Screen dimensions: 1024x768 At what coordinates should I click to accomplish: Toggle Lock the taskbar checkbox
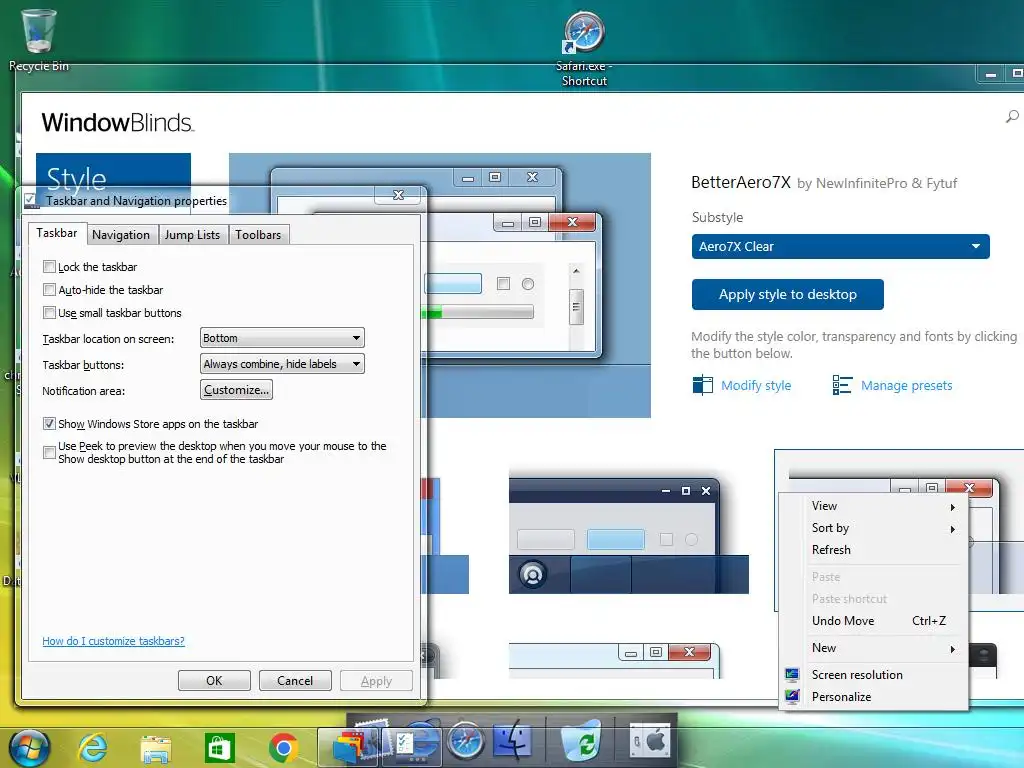click(49, 266)
